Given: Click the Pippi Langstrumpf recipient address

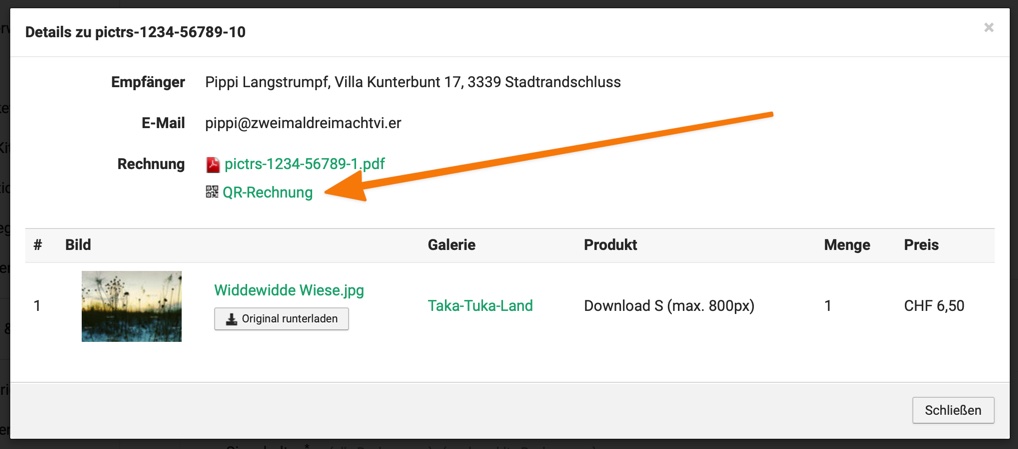Looking at the screenshot, I should (x=412, y=82).
